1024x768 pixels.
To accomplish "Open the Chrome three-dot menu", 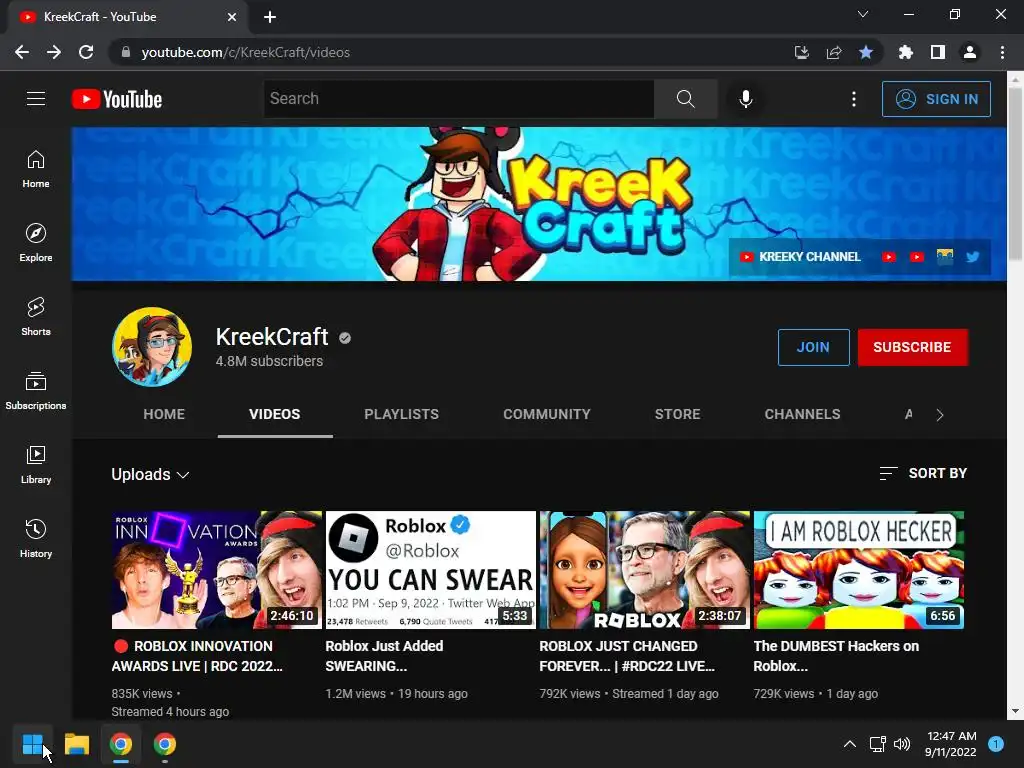I will tap(1002, 52).
